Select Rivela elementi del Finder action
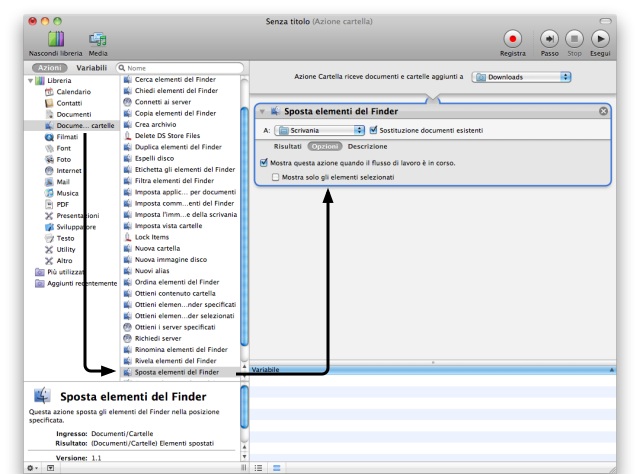The image size is (640, 474). point(176,361)
